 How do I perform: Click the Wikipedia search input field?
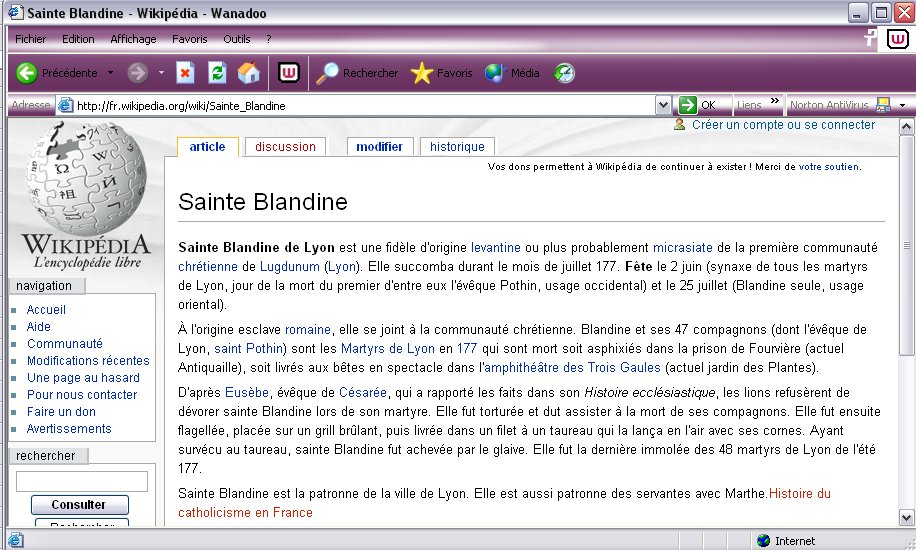[x=82, y=481]
